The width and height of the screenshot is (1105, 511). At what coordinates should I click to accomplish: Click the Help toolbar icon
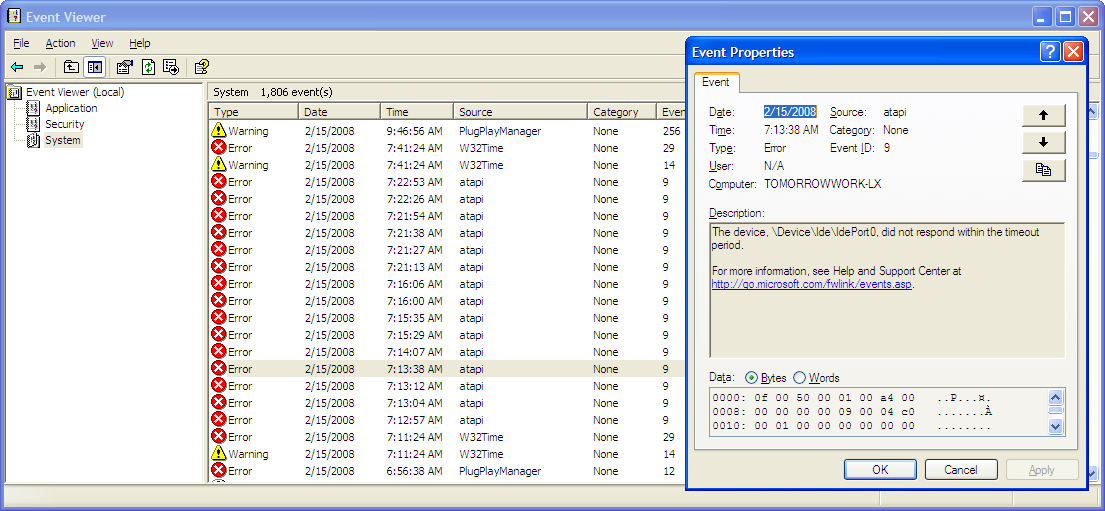point(202,67)
